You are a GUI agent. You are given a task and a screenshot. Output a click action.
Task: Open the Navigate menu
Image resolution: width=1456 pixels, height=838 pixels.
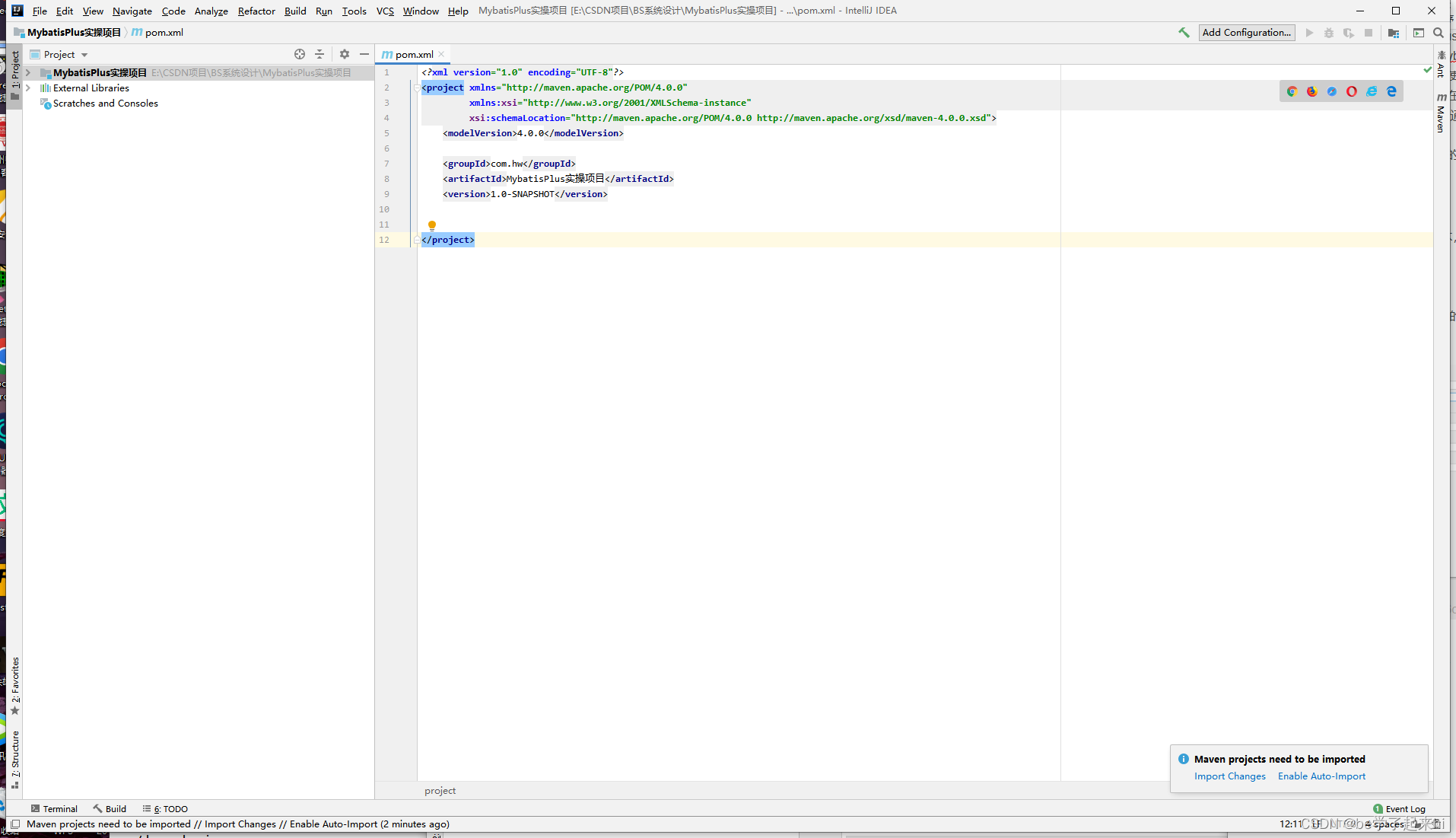click(132, 11)
